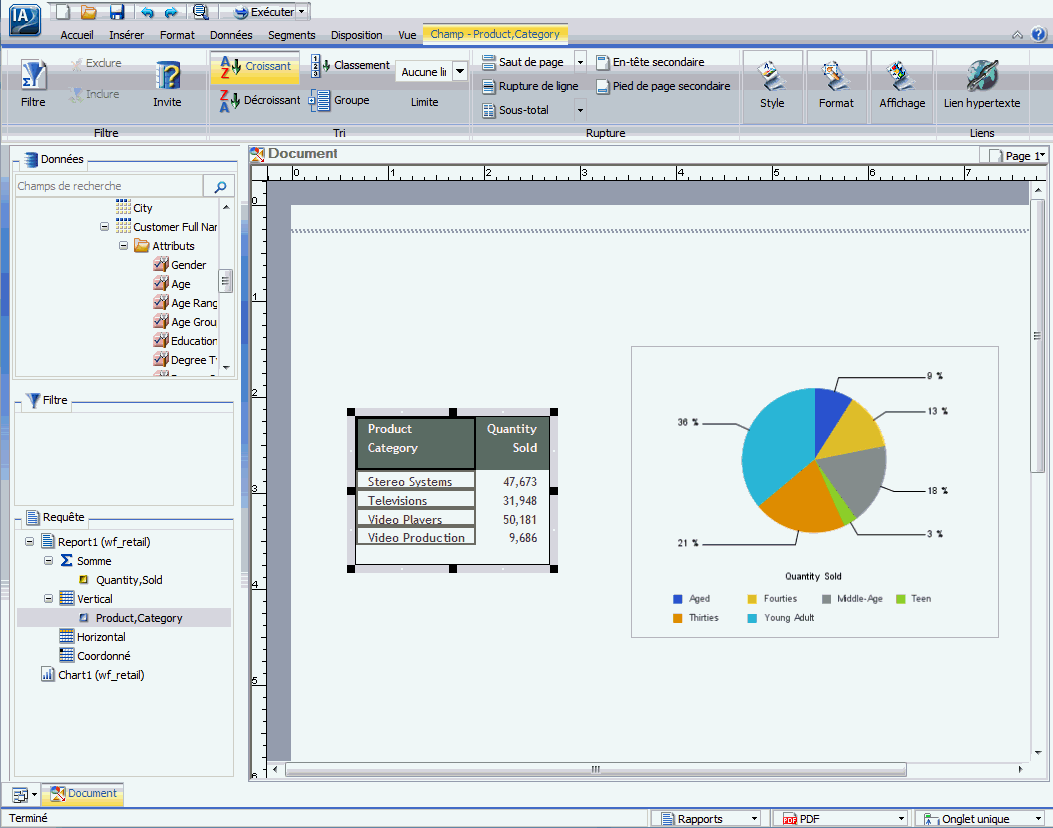This screenshot has width=1053, height=828.
Task: Open preview with the magnifier page icon
Action: point(200,11)
